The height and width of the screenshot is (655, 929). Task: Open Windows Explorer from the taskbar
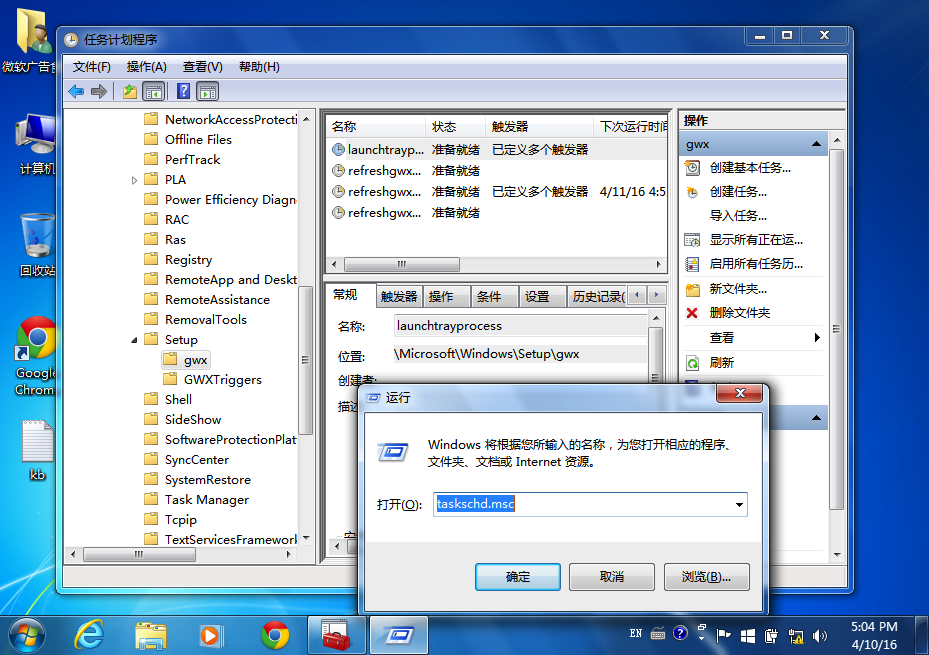(150, 636)
